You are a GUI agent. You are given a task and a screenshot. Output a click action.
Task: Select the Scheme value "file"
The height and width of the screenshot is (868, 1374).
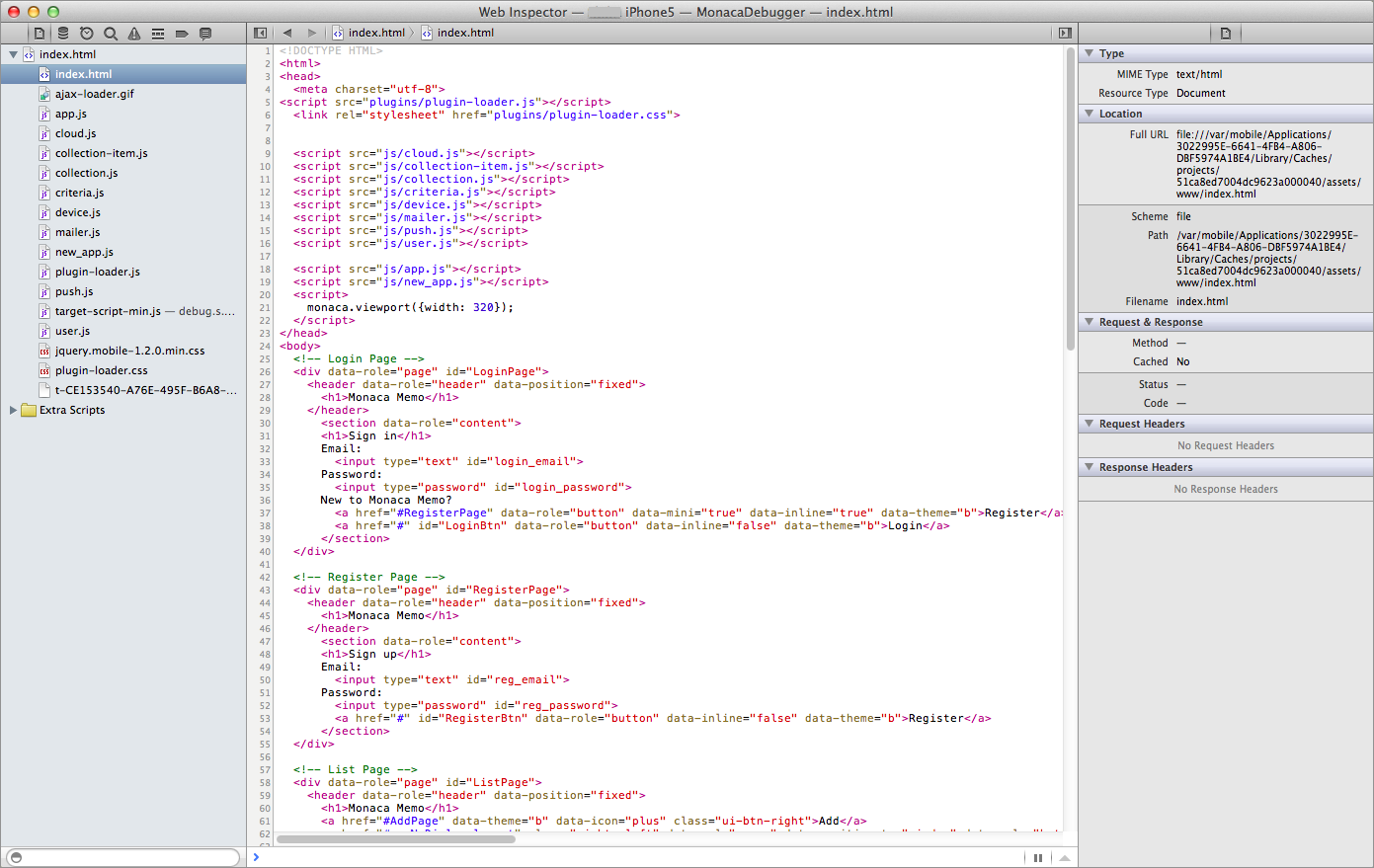1183,216
